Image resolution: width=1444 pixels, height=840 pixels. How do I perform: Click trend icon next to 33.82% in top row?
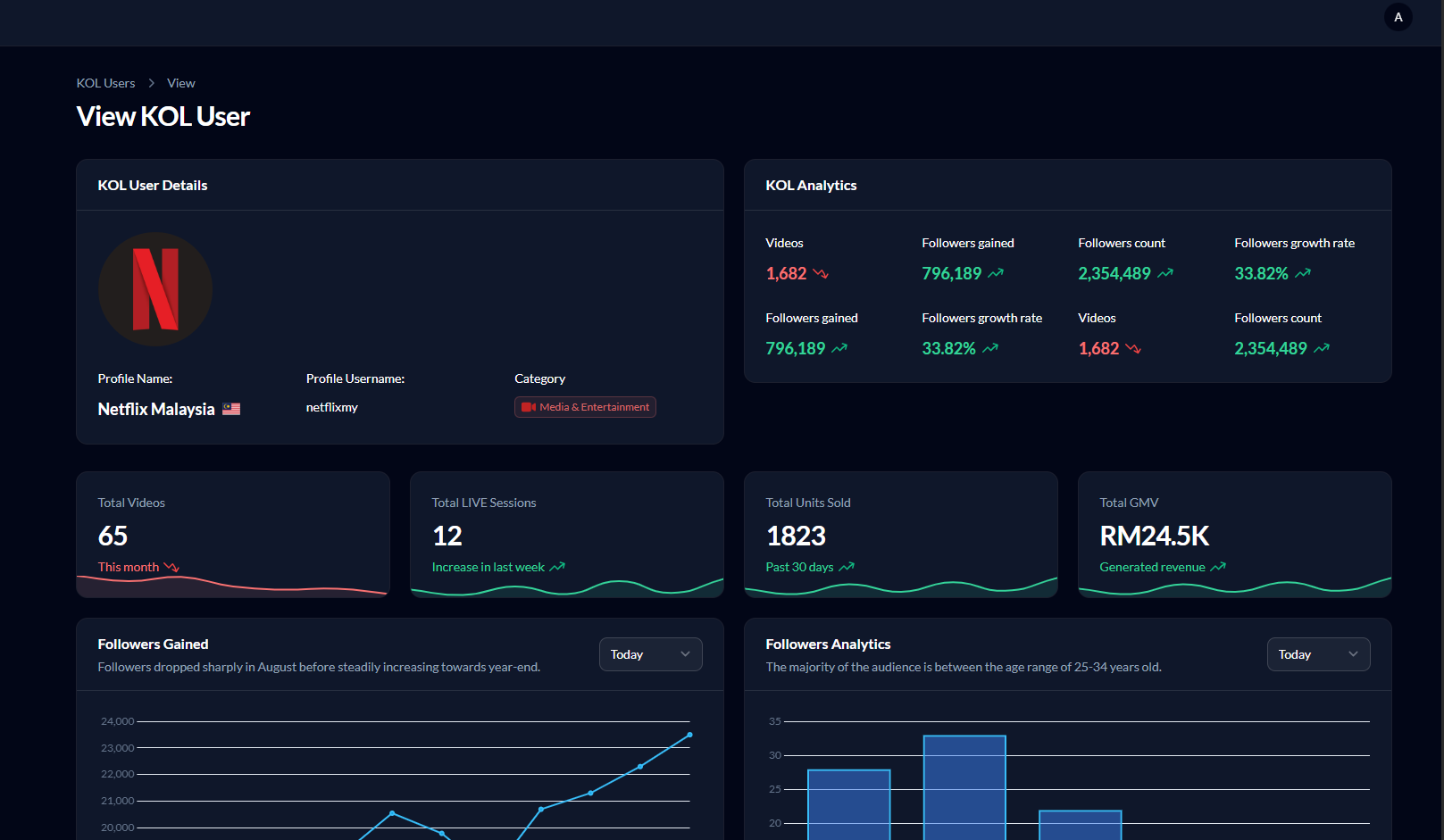coord(1303,274)
